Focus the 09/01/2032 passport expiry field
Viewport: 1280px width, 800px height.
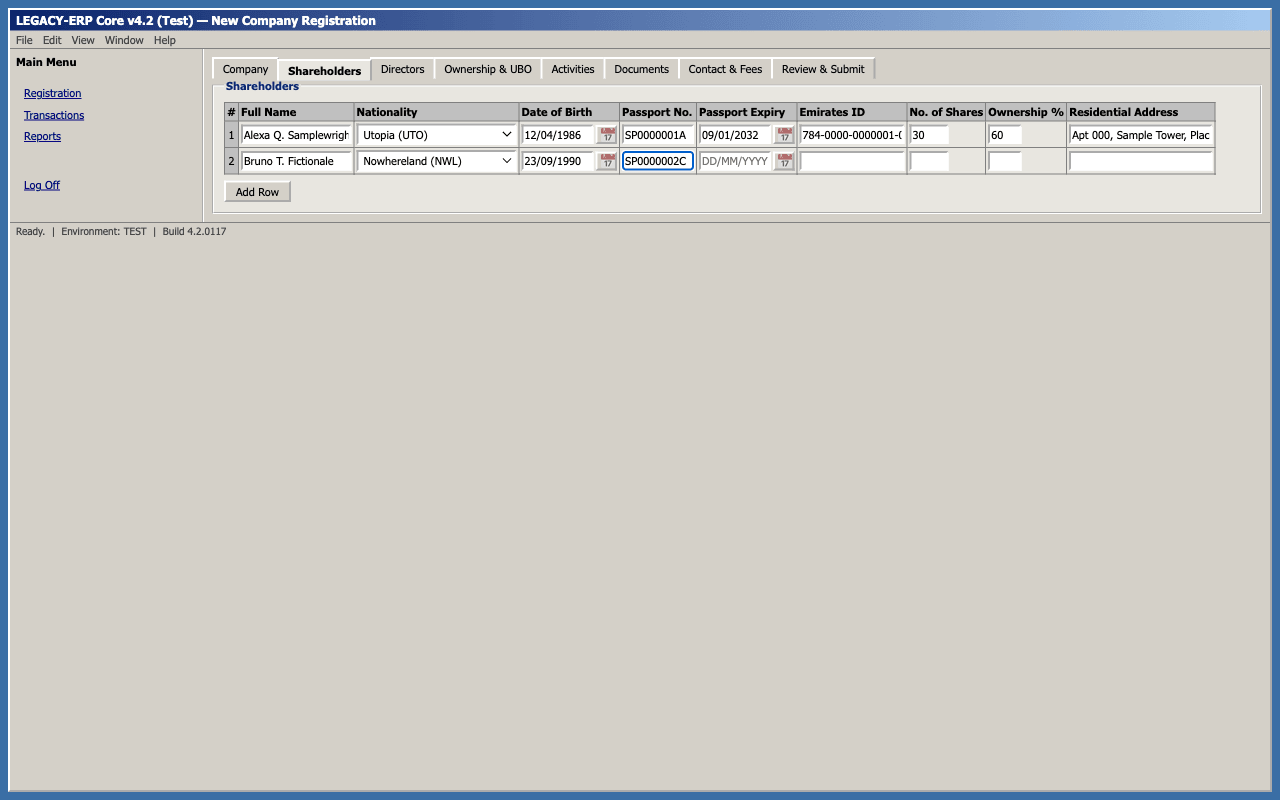click(736, 135)
